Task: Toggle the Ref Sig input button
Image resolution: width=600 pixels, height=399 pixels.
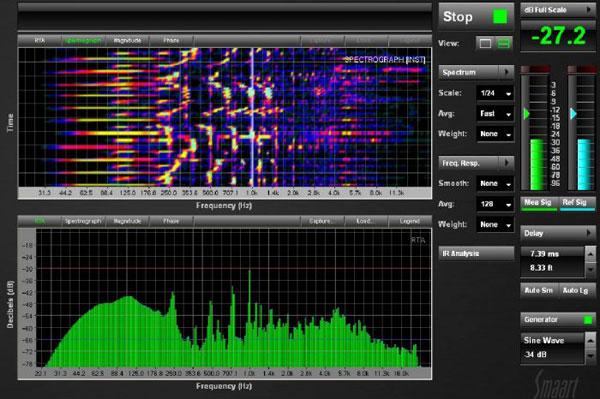Action: click(x=577, y=203)
